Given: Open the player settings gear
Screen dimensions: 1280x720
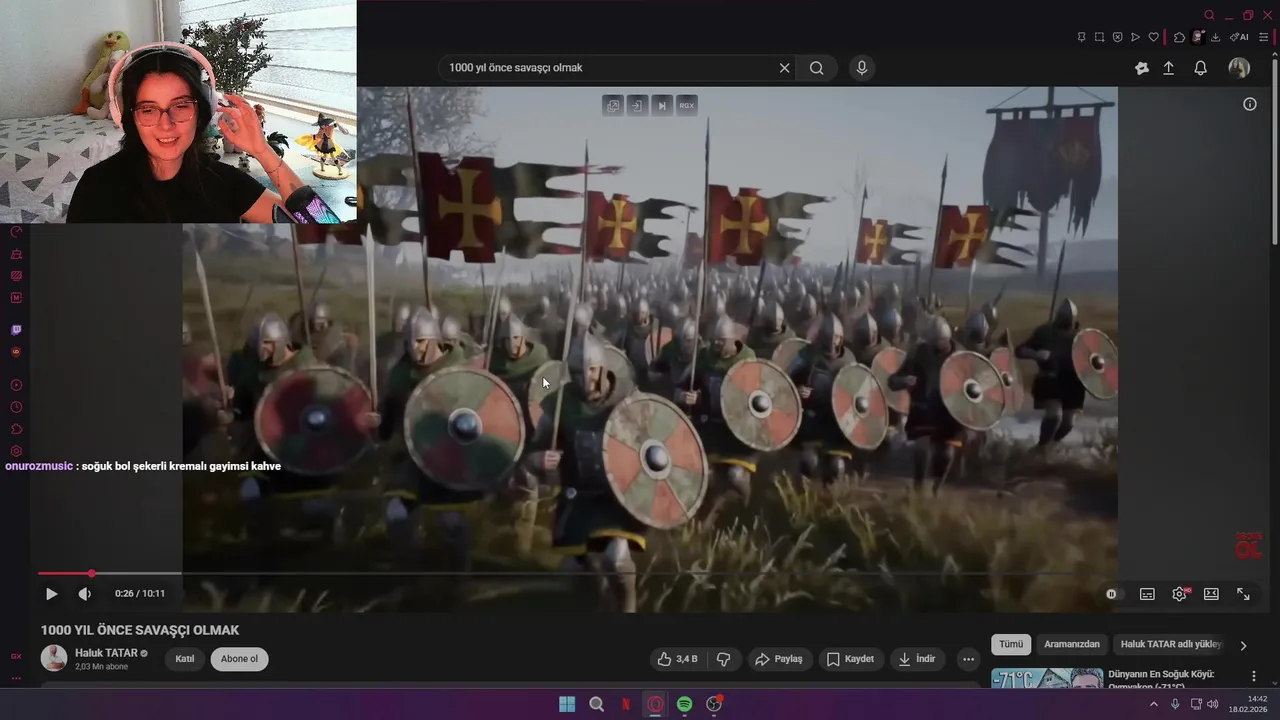Looking at the screenshot, I should point(1180,594).
